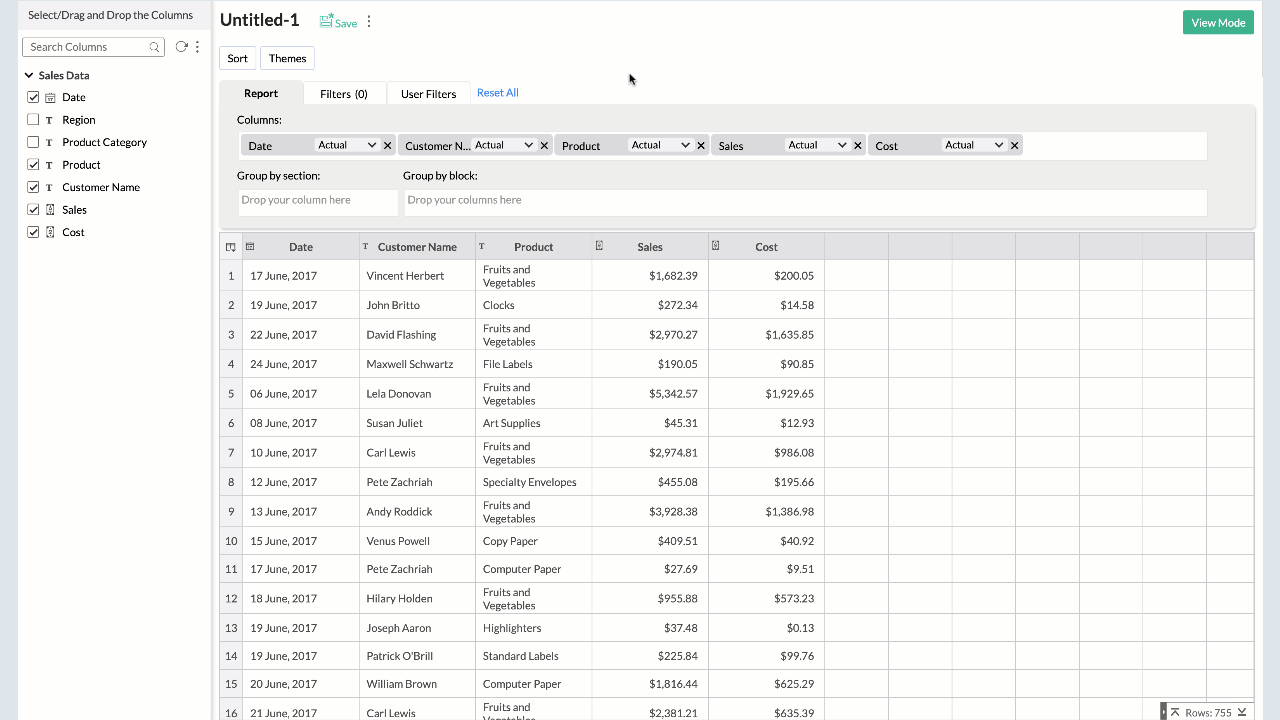Click the magnifier icon in Search Columns box

154,46
